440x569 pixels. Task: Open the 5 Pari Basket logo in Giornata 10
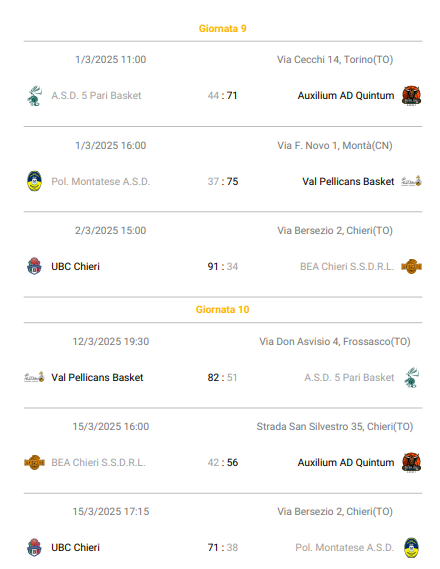point(411,377)
